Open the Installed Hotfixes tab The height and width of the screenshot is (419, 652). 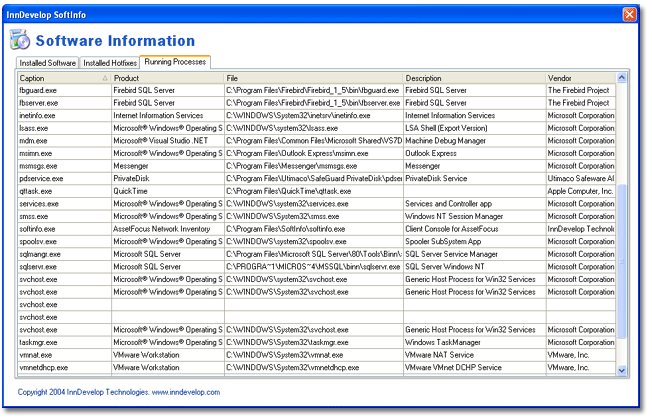coord(110,63)
